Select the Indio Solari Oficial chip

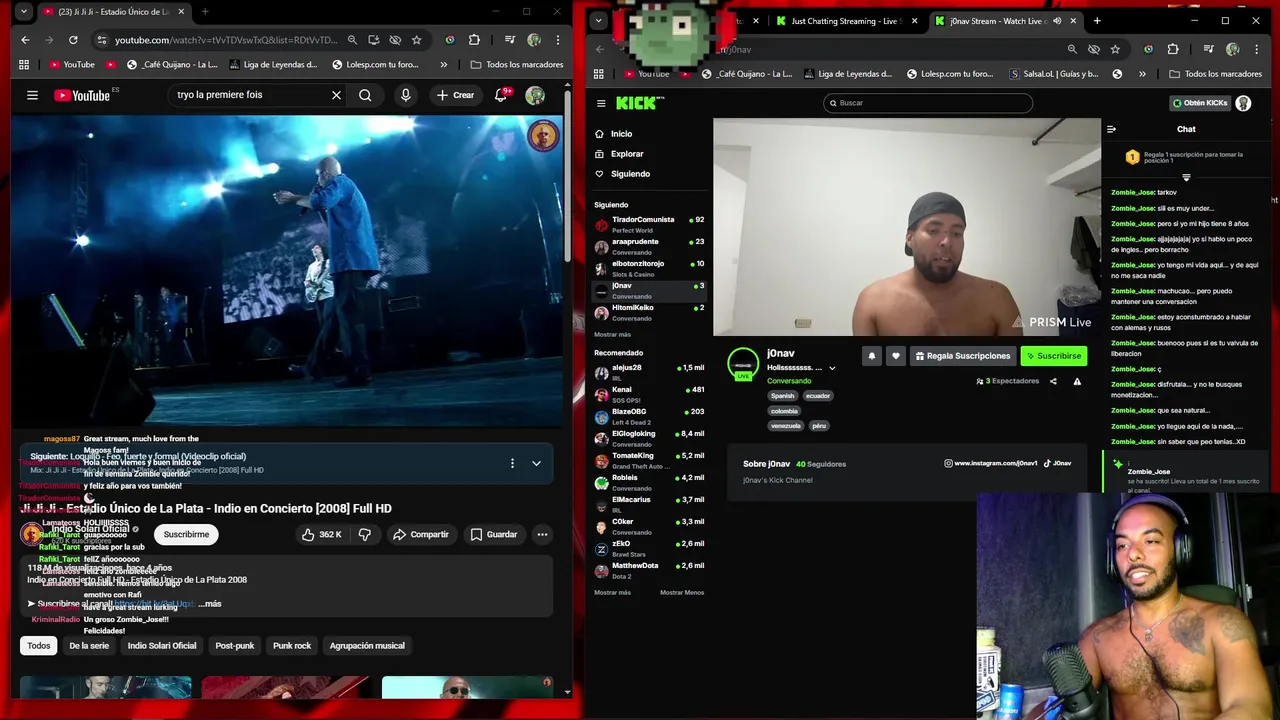[x=162, y=645]
